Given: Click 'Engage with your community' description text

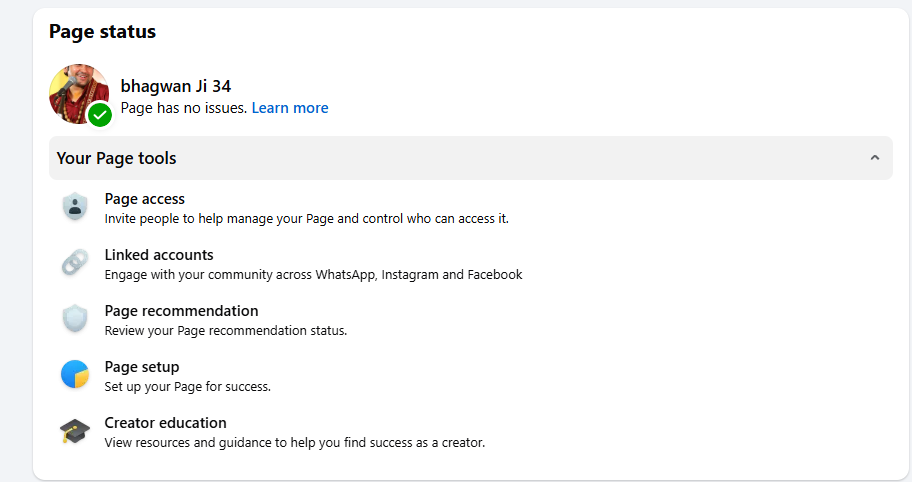Looking at the screenshot, I should [x=313, y=274].
